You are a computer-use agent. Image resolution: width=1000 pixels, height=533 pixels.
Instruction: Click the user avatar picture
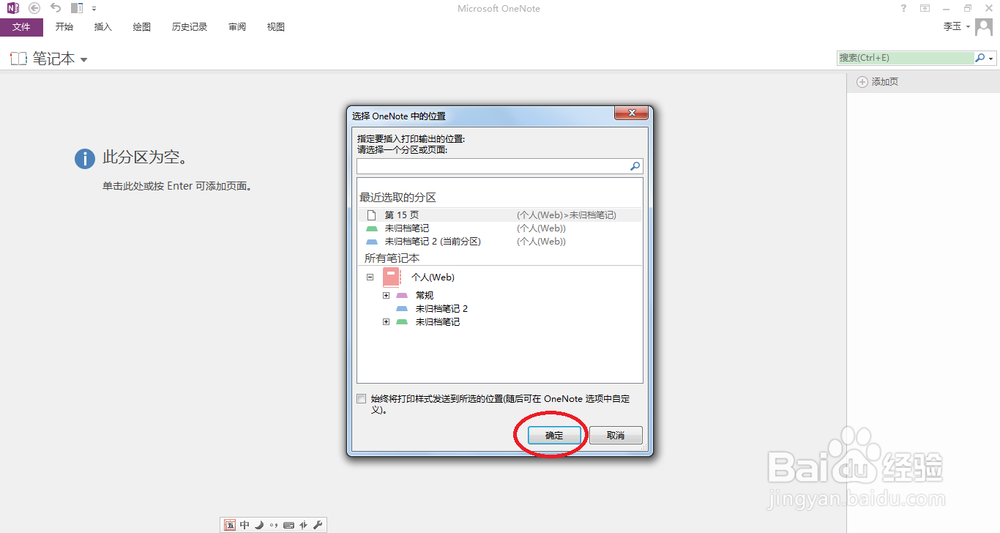tap(984, 27)
